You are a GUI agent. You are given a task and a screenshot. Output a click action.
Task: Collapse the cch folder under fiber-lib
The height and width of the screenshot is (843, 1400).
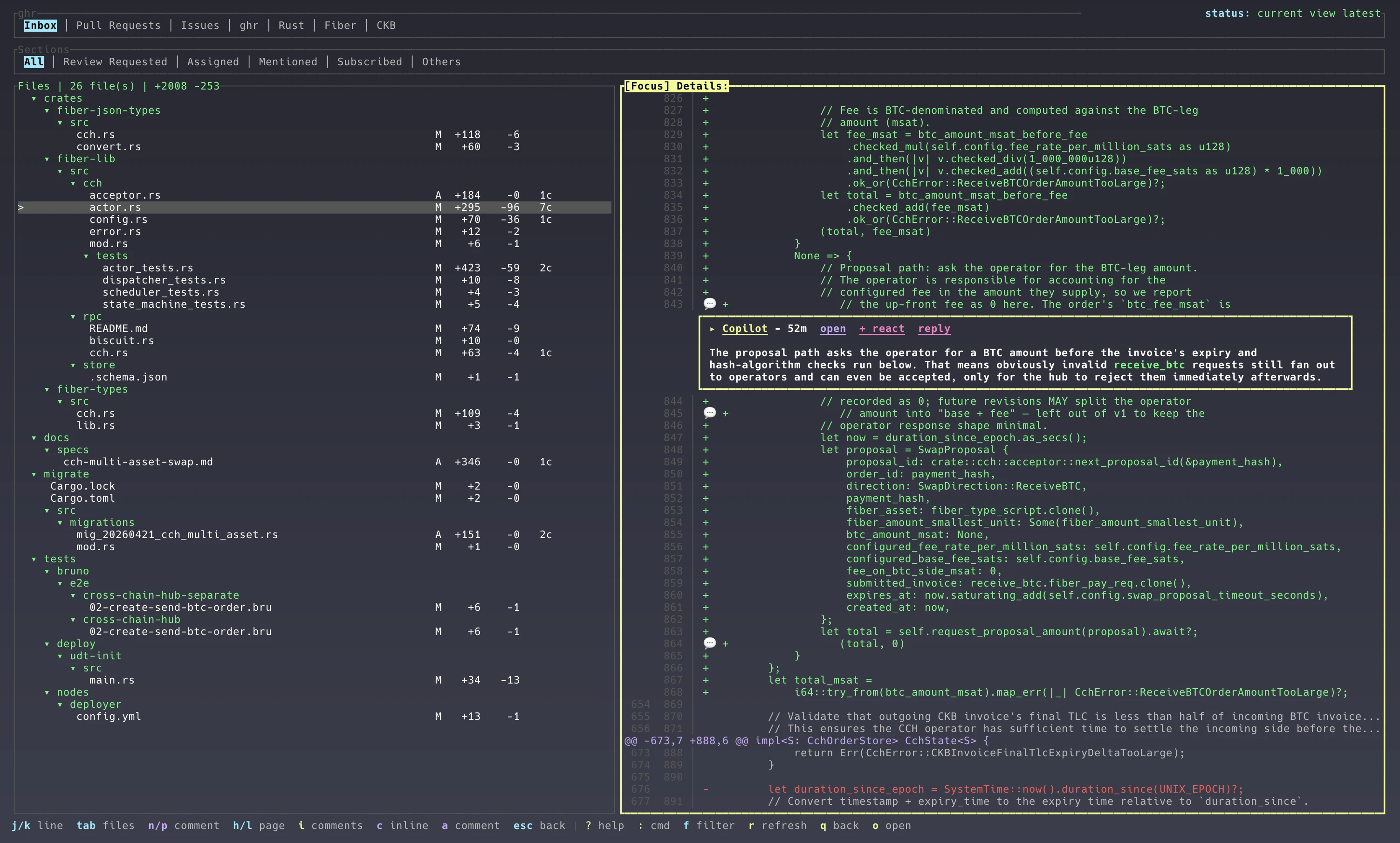pyautogui.click(x=73, y=183)
